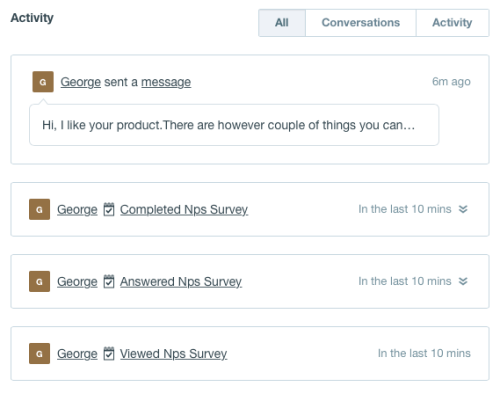Click calendar icon before Answered Nps Survey
This screenshot has height=401, width=500.
(109, 281)
